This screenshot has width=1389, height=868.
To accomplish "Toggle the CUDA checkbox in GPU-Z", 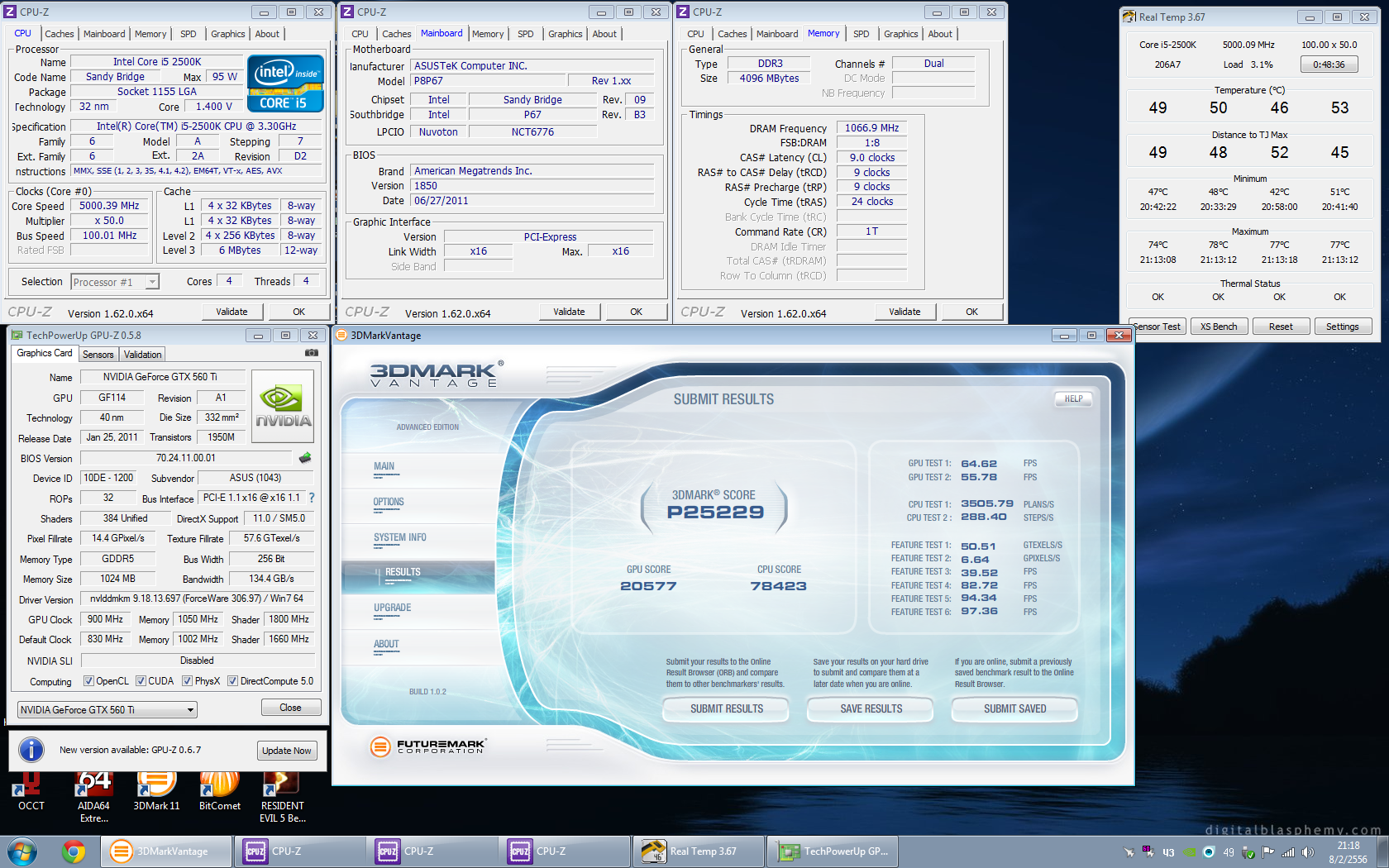I will [x=141, y=681].
